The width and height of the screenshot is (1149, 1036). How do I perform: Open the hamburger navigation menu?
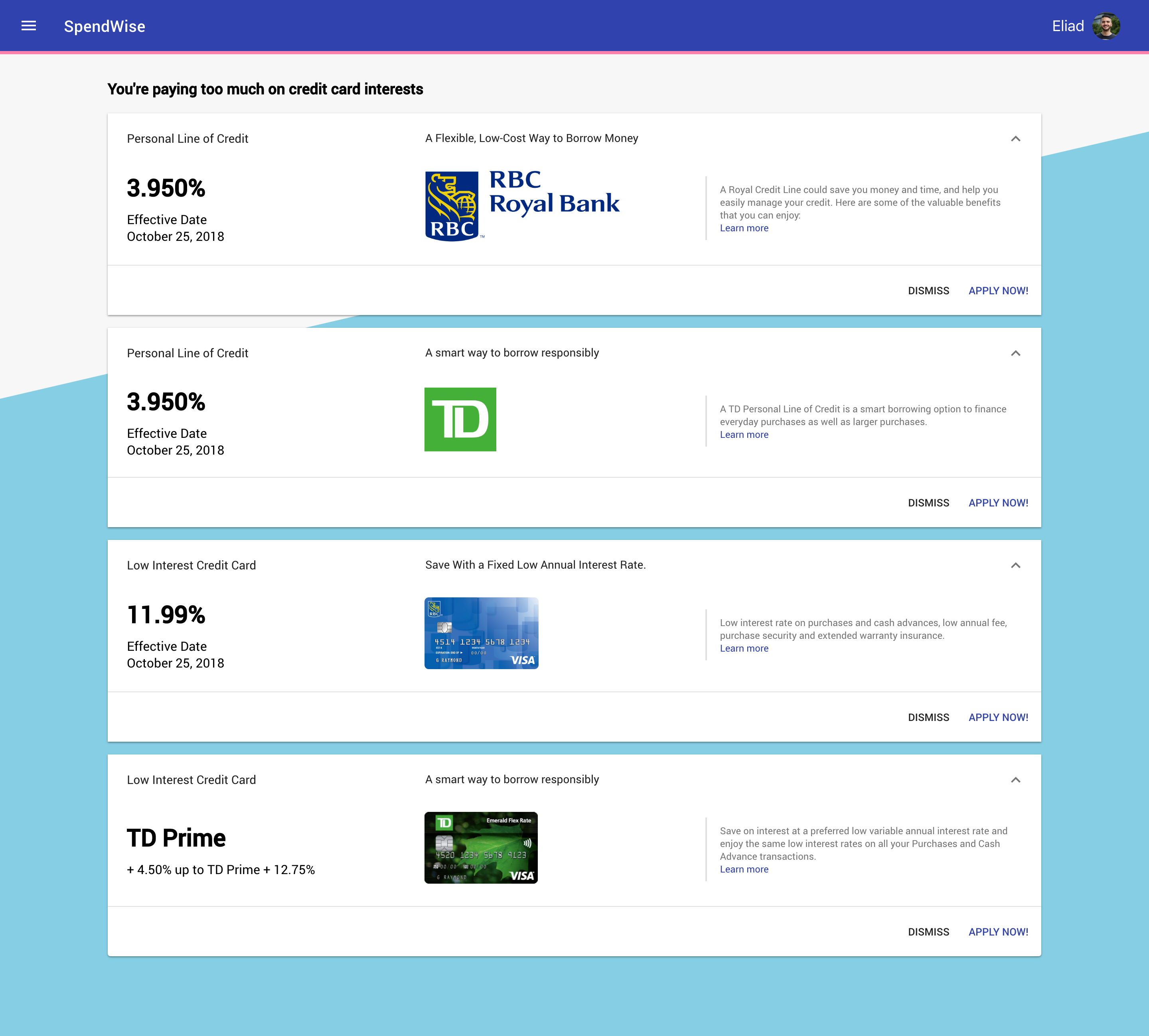click(28, 26)
